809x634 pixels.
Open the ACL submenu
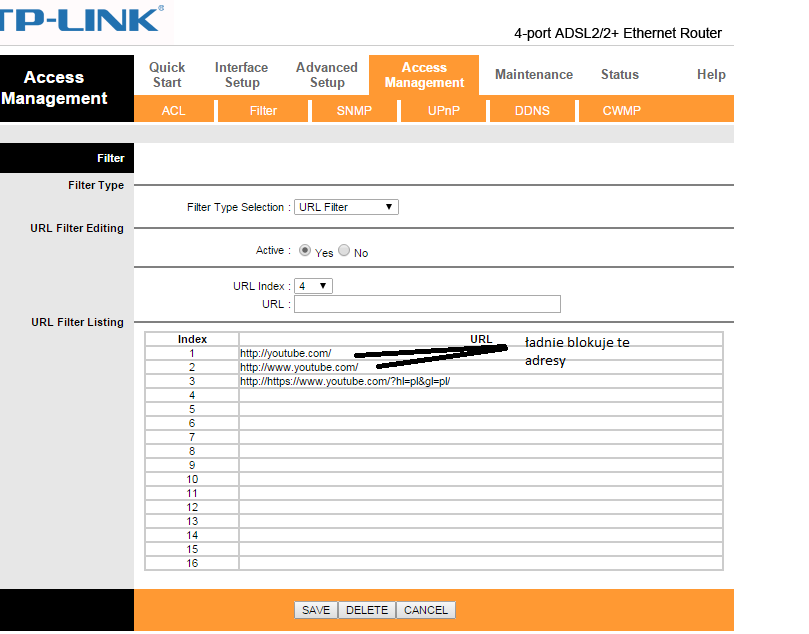(173, 110)
